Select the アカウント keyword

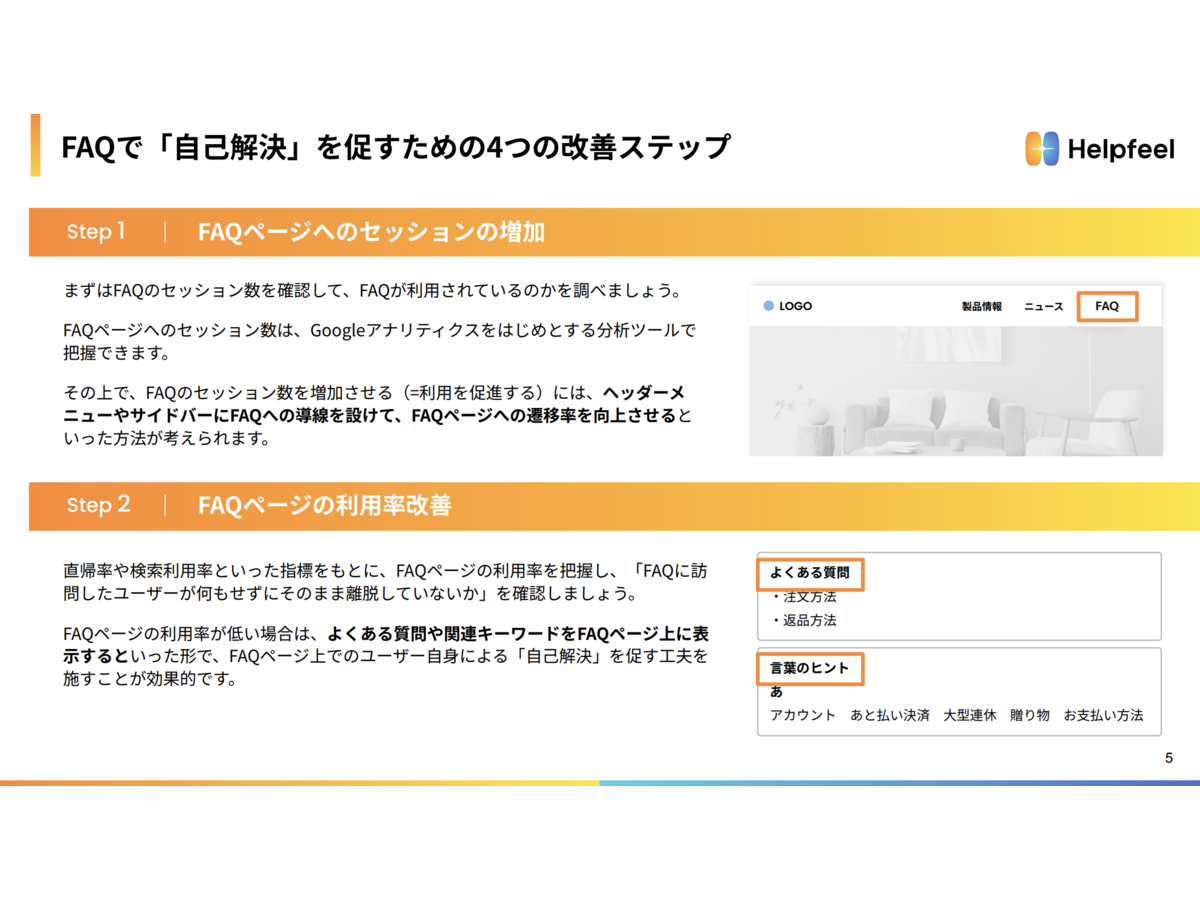[802, 715]
